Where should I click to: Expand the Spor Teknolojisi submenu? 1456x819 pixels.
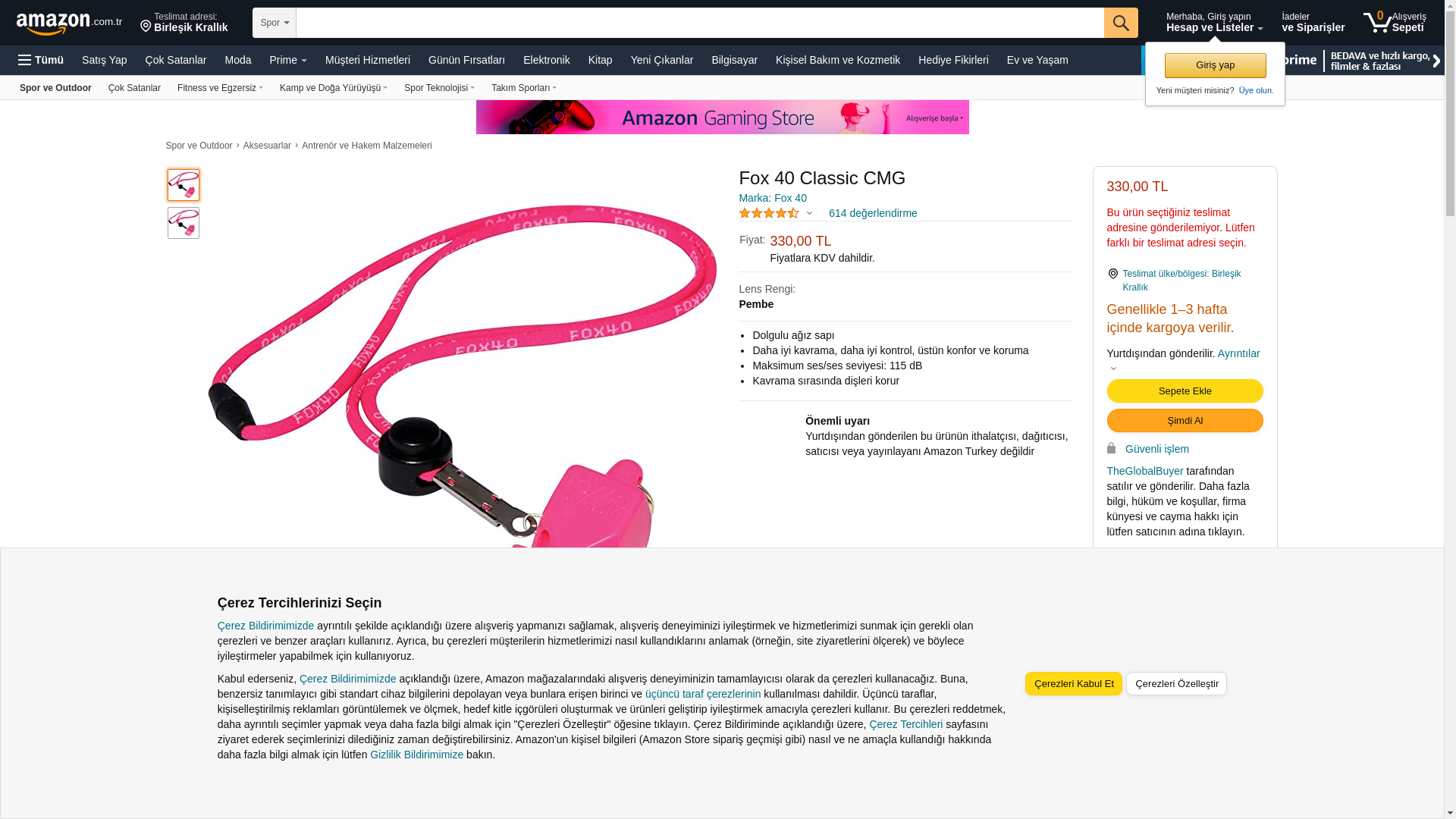(439, 88)
